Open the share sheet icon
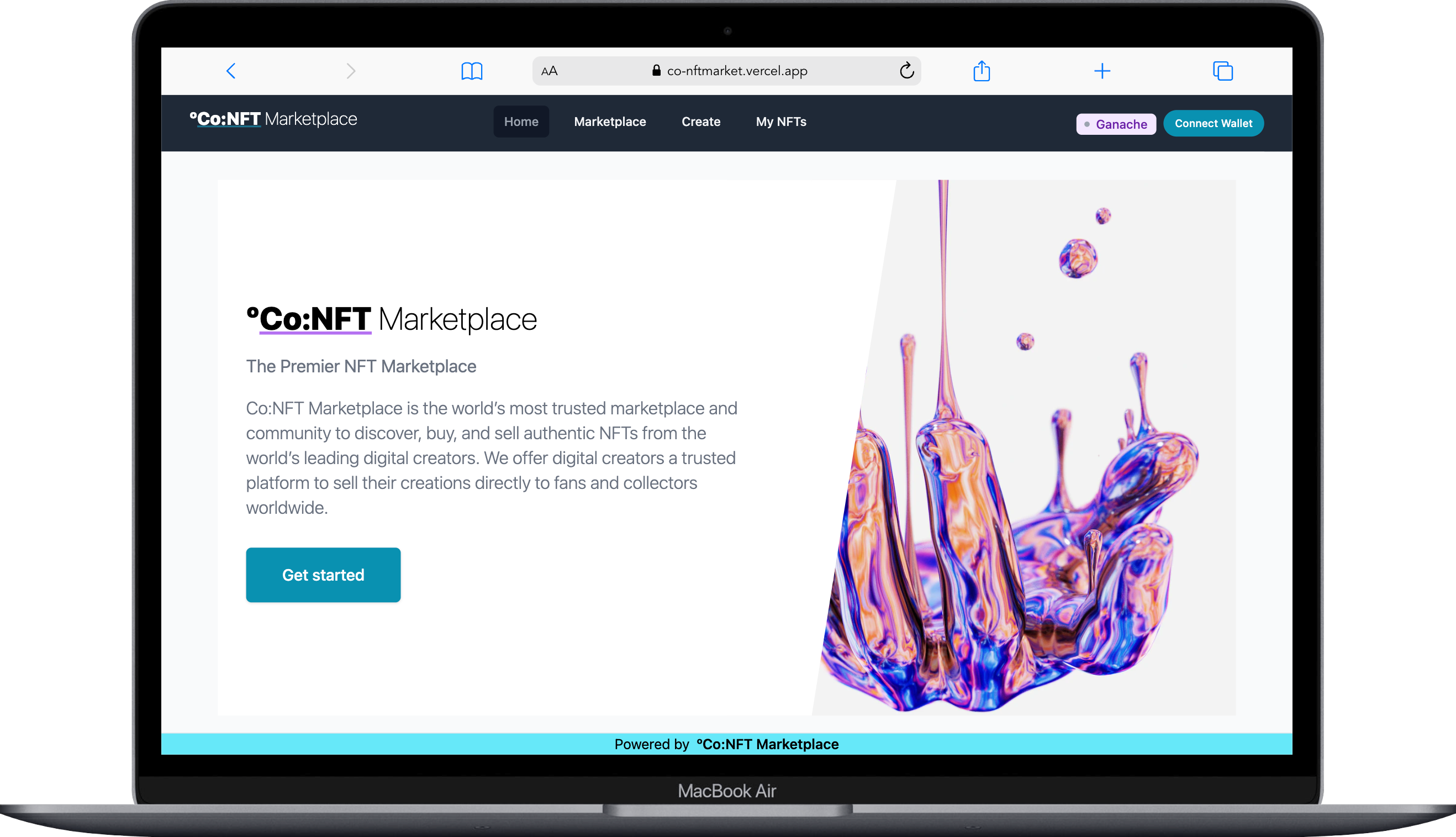1456x837 pixels. point(982,71)
